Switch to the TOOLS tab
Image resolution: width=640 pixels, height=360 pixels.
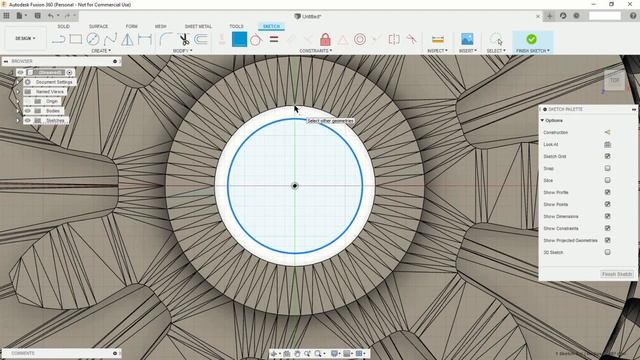[236, 26]
